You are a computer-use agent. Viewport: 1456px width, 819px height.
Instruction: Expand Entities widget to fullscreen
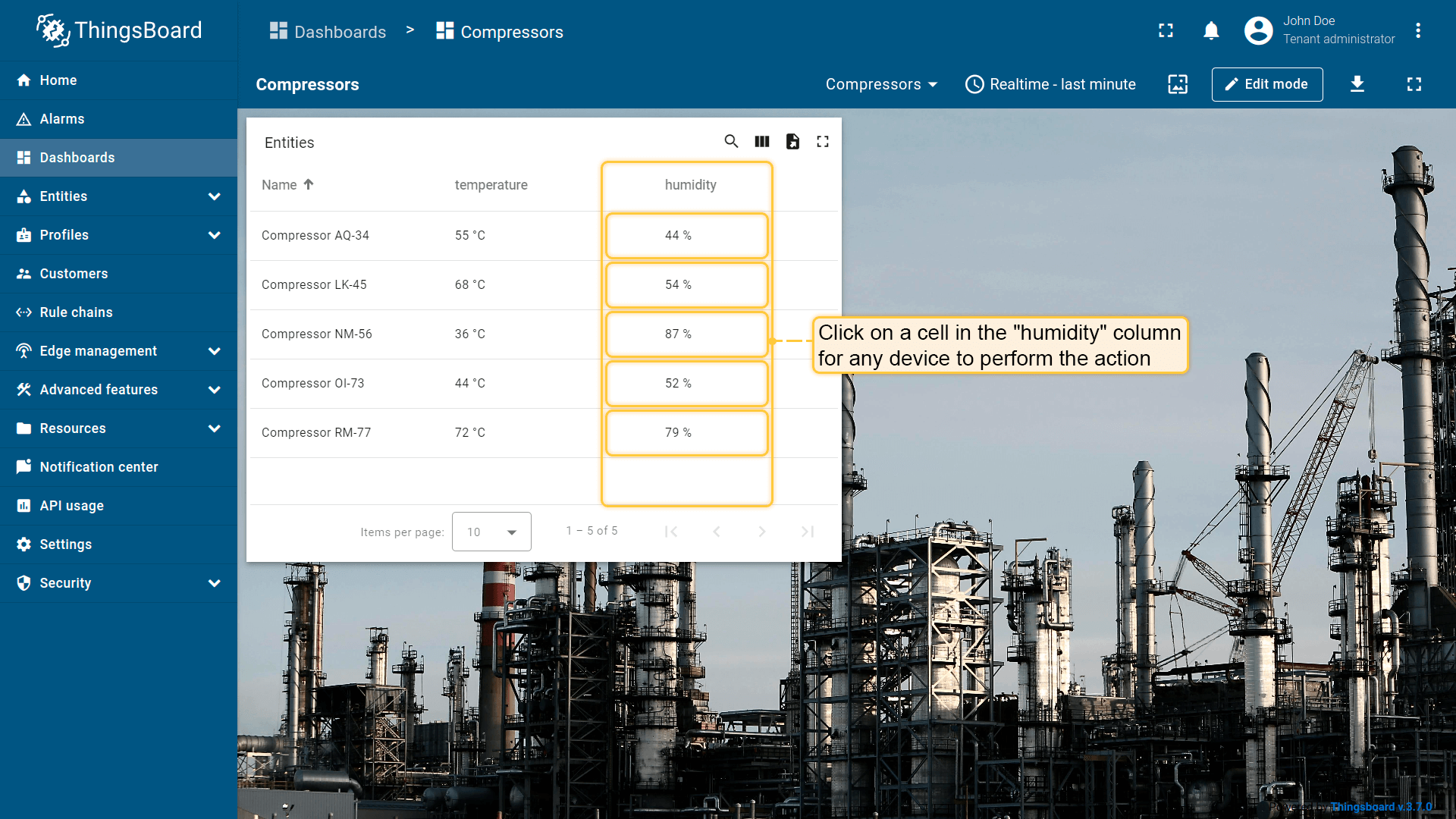click(823, 142)
